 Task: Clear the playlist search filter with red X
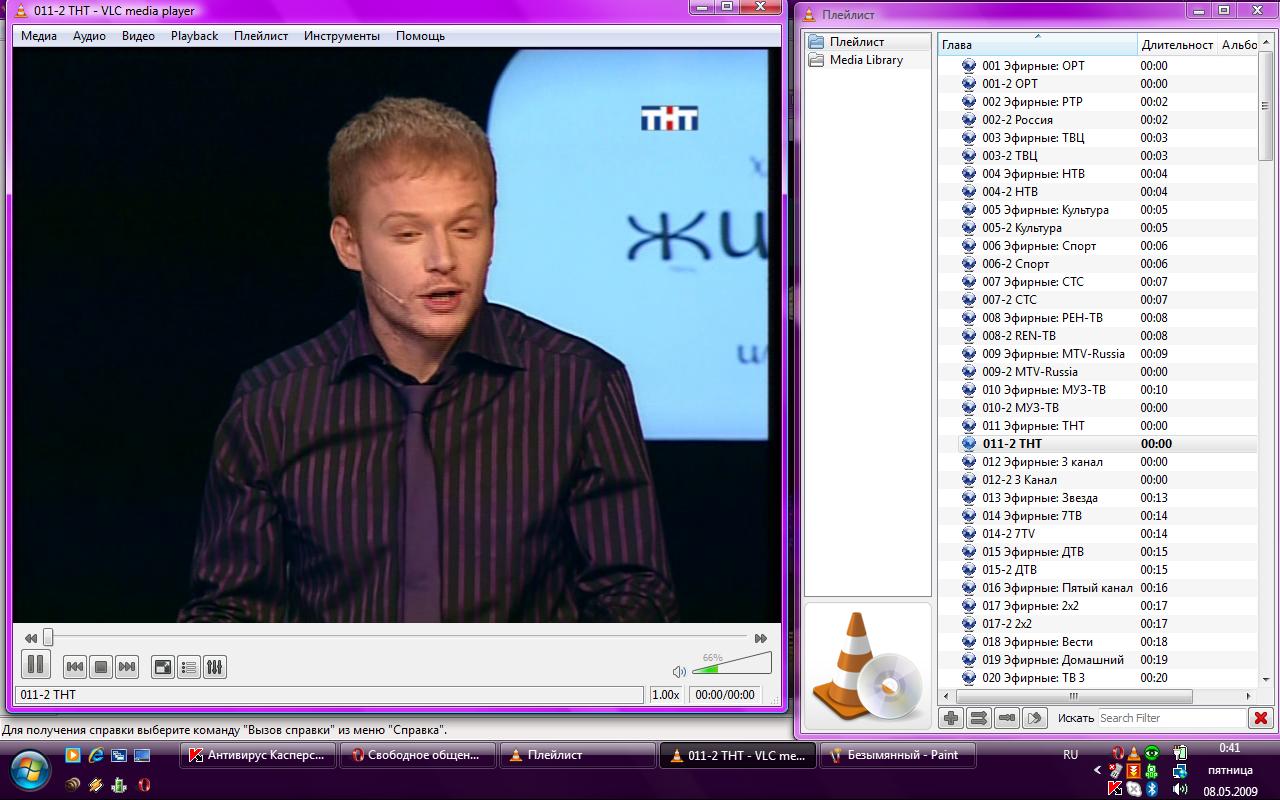tap(1261, 718)
